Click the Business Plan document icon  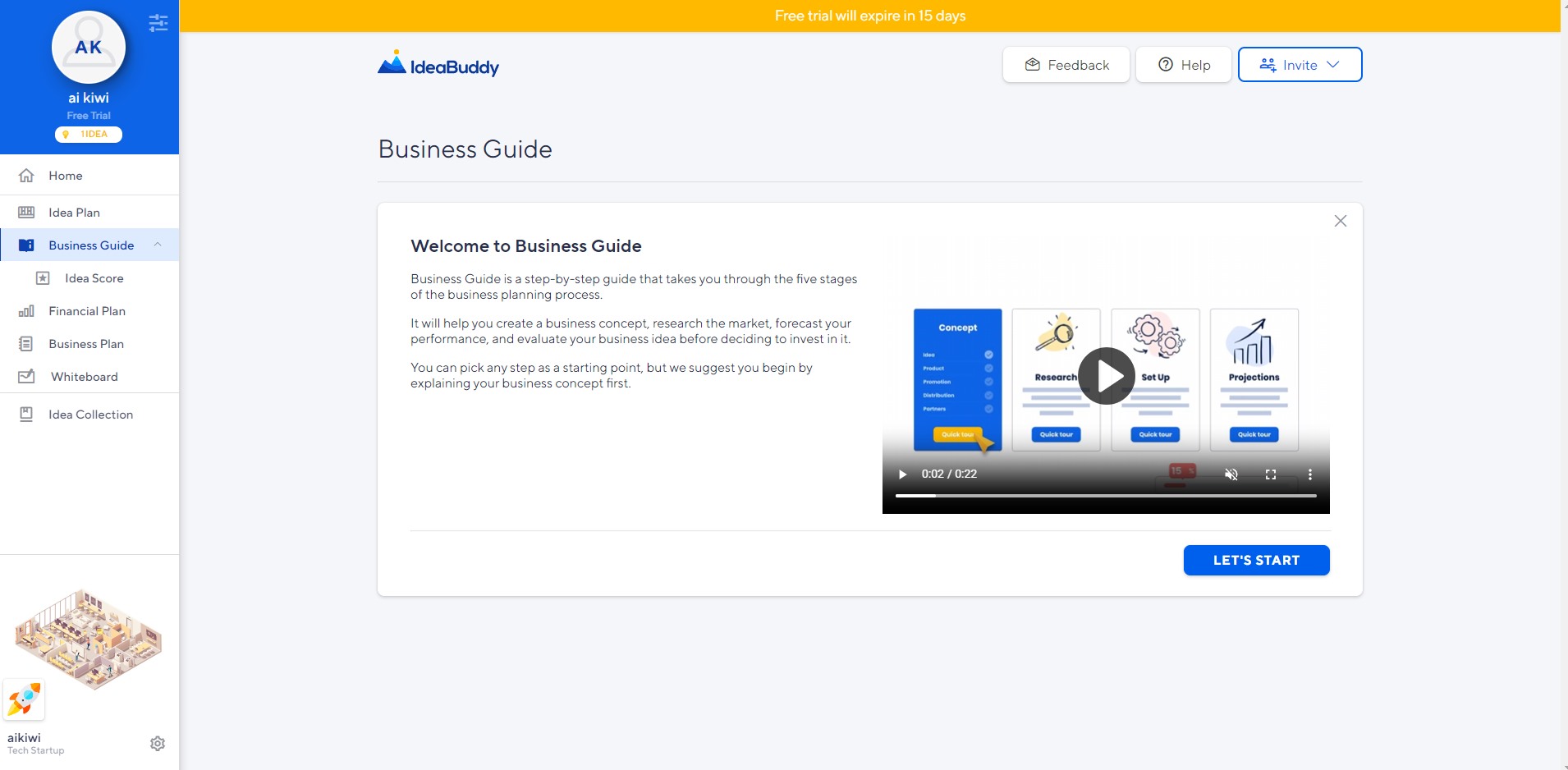tap(26, 344)
